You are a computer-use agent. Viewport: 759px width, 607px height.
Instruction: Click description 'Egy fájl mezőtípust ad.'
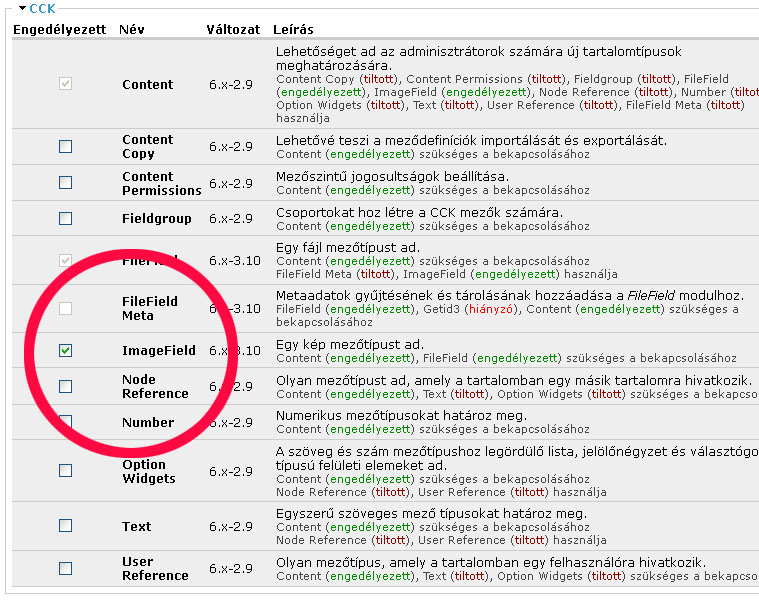348,248
